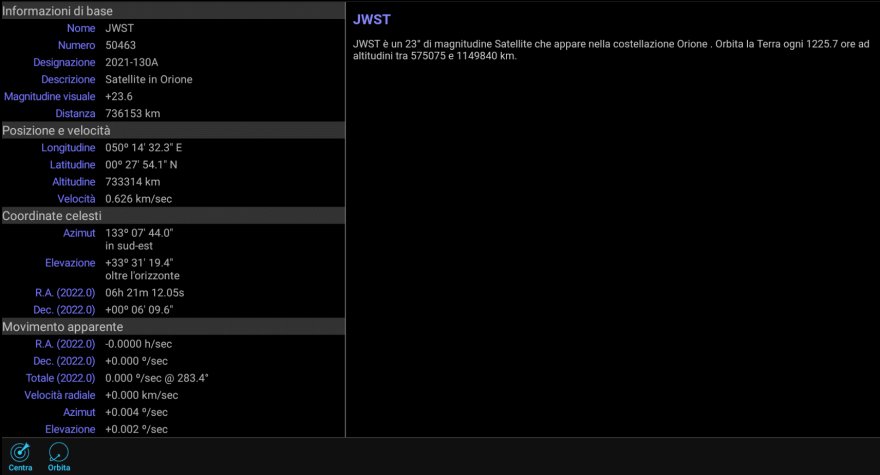Select the Numero value 50463

pos(121,45)
